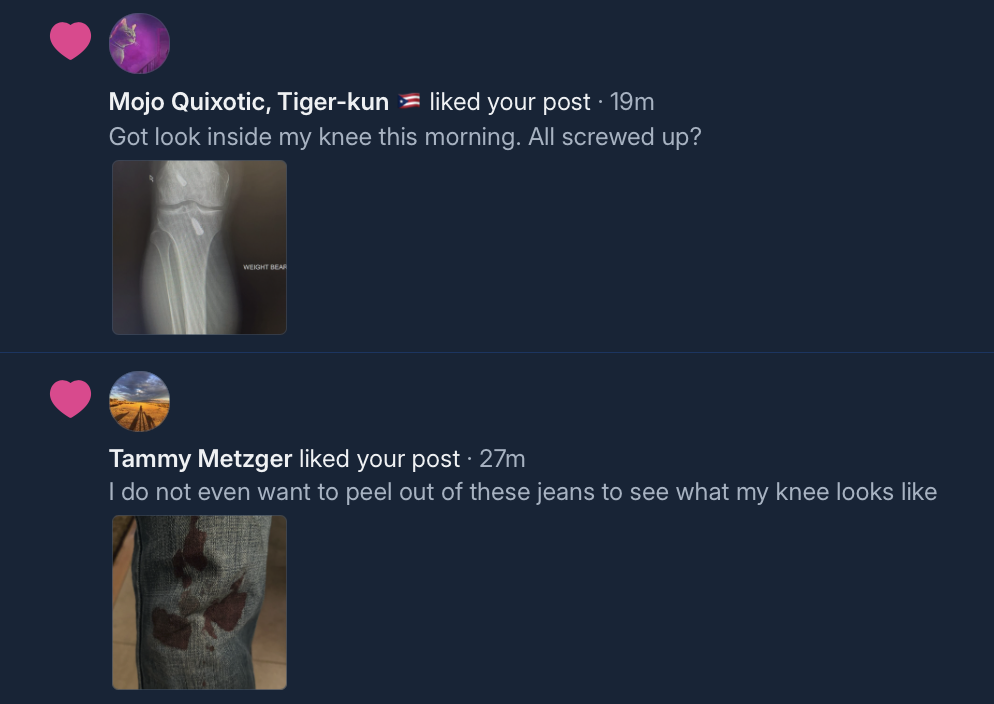
Task: Open the knee X-ray image thumbnail
Action: click(x=199, y=247)
